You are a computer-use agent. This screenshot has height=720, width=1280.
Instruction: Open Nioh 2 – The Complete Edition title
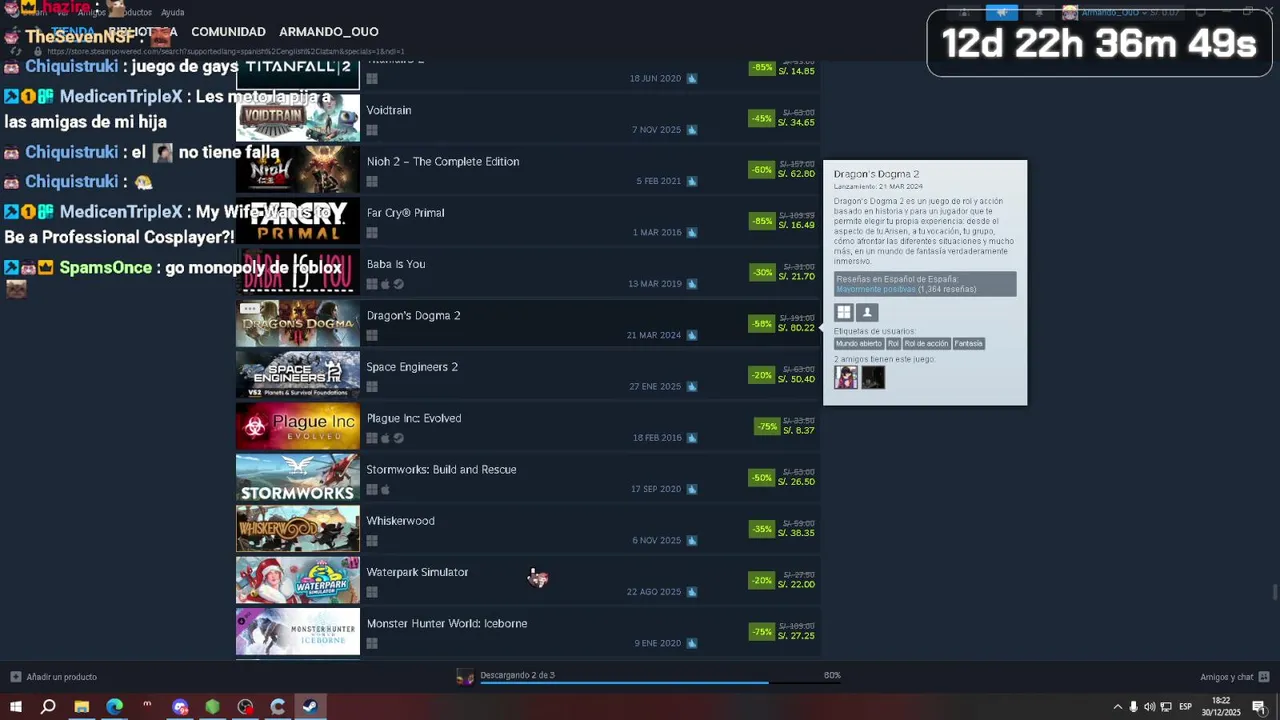(x=443, y=162)
